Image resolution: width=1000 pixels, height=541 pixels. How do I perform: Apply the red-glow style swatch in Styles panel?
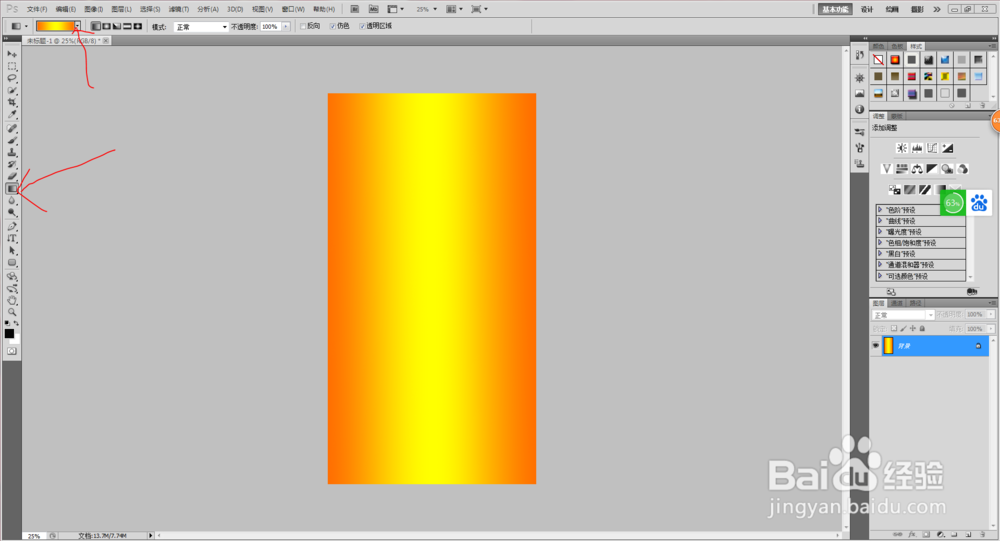coord(895,59)
